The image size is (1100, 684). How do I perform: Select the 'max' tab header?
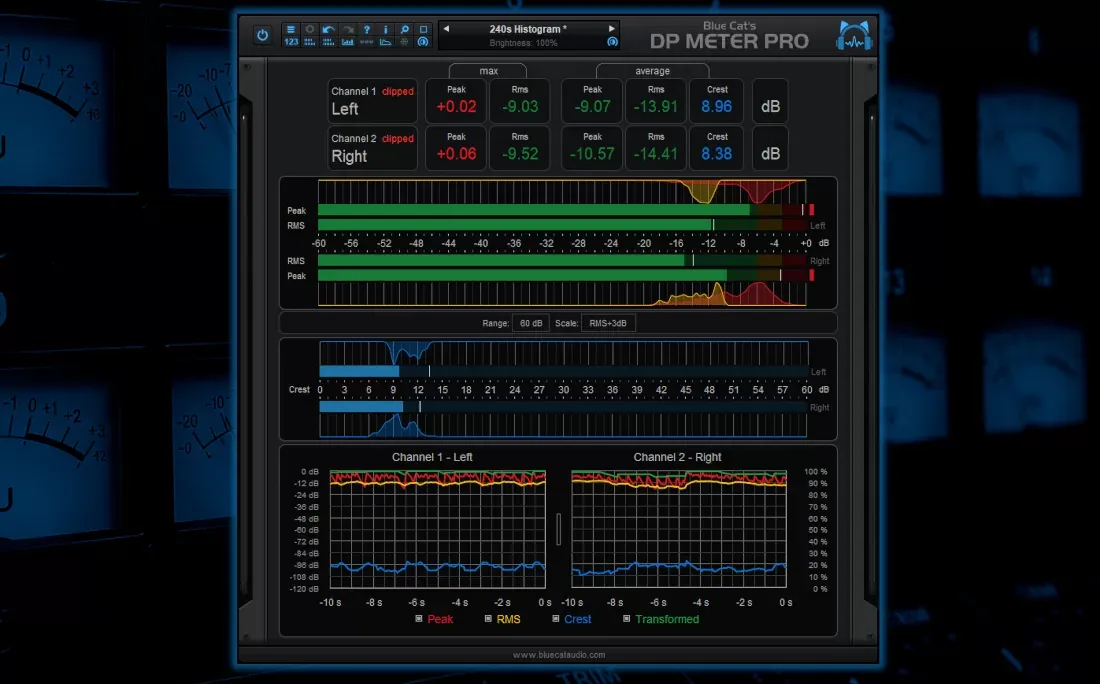point(488,71)
